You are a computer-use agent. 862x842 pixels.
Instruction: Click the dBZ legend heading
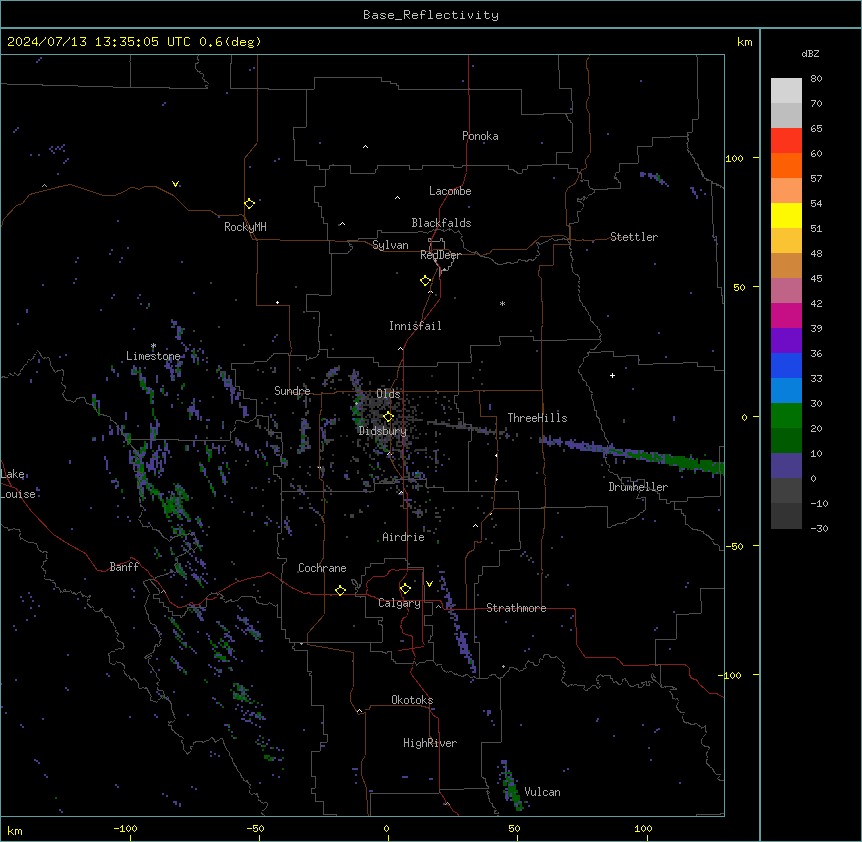[x=810, y=53]
